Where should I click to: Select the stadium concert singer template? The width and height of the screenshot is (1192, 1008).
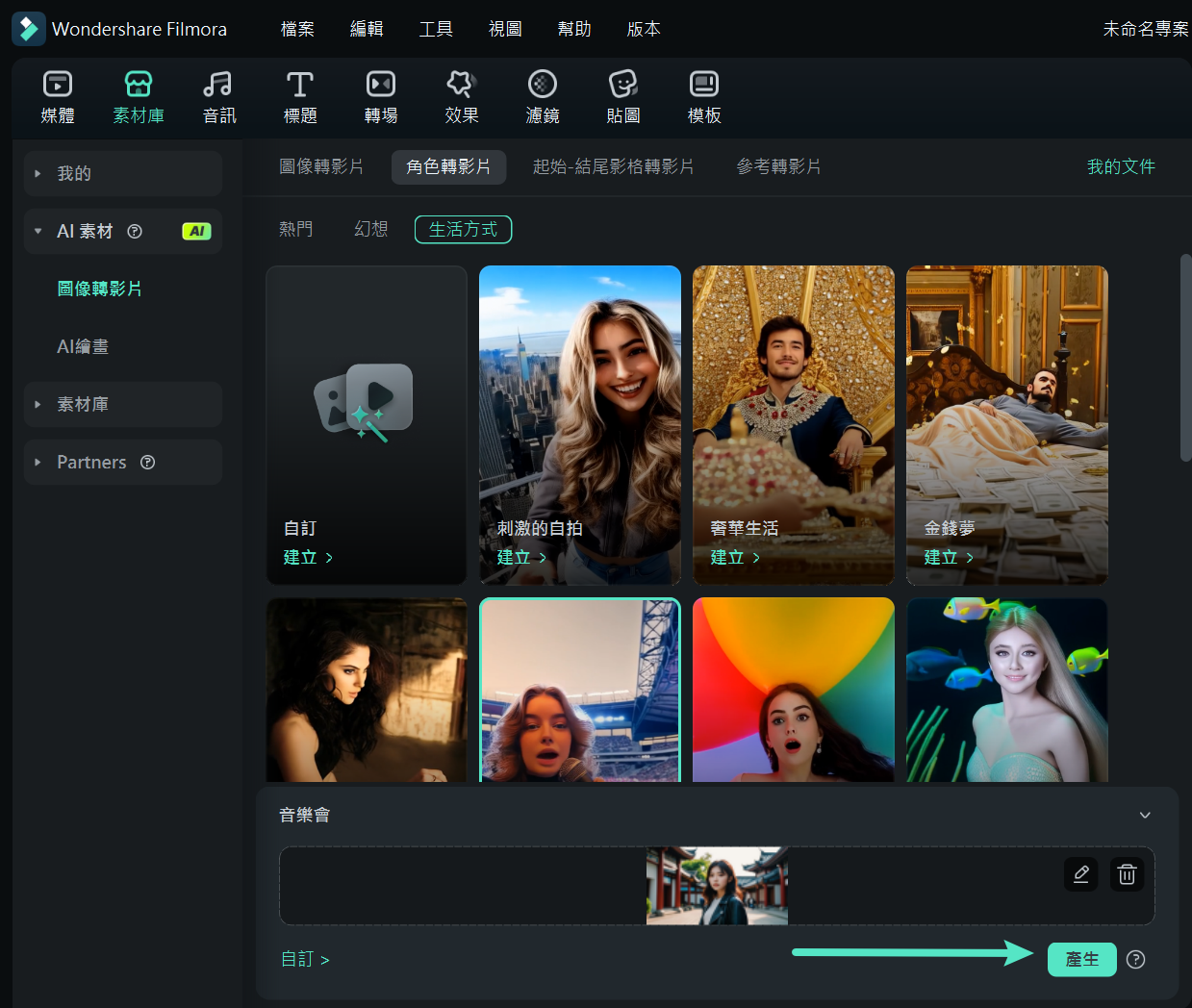(580, 690)
